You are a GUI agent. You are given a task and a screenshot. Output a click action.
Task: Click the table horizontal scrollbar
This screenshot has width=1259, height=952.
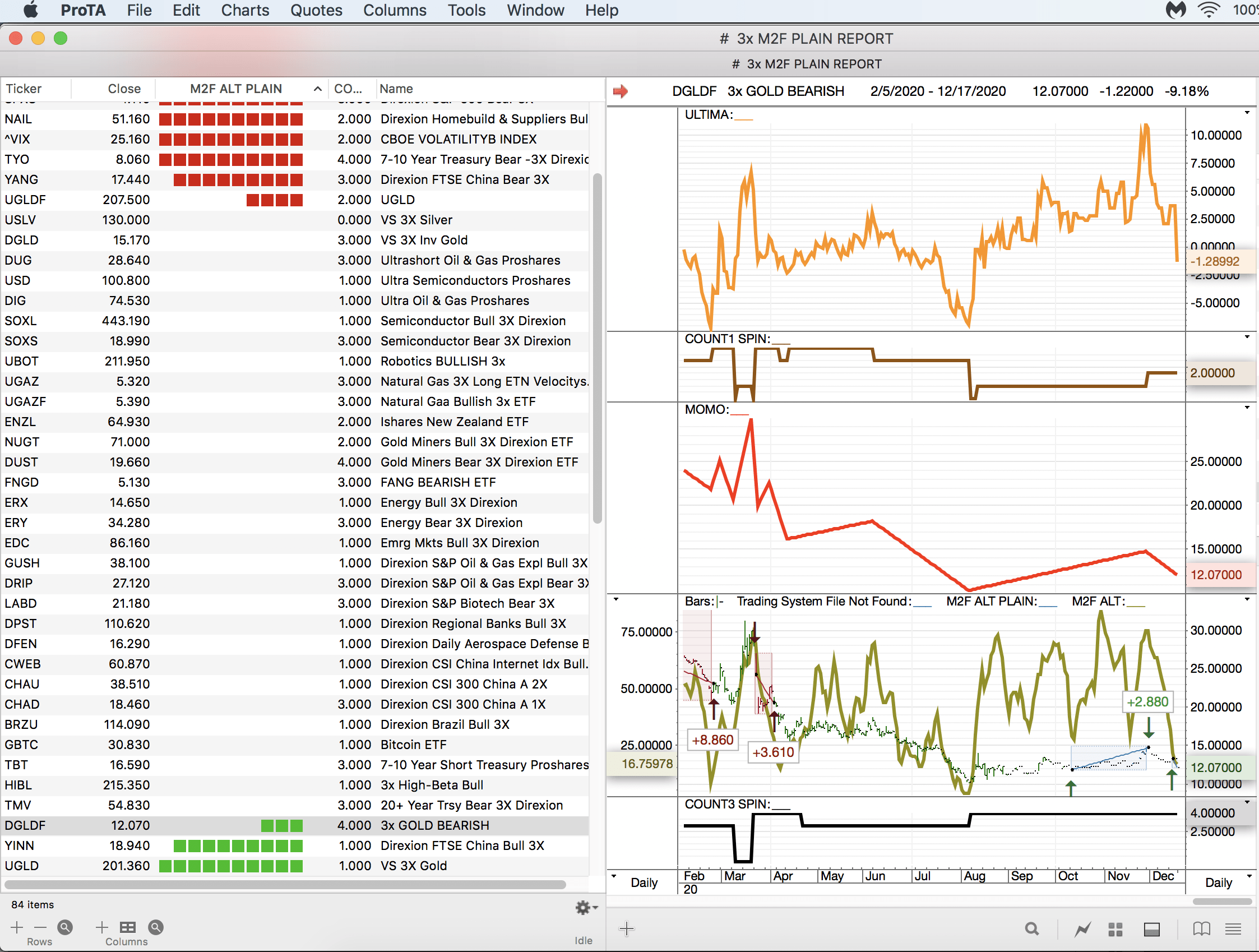[285, 885]
